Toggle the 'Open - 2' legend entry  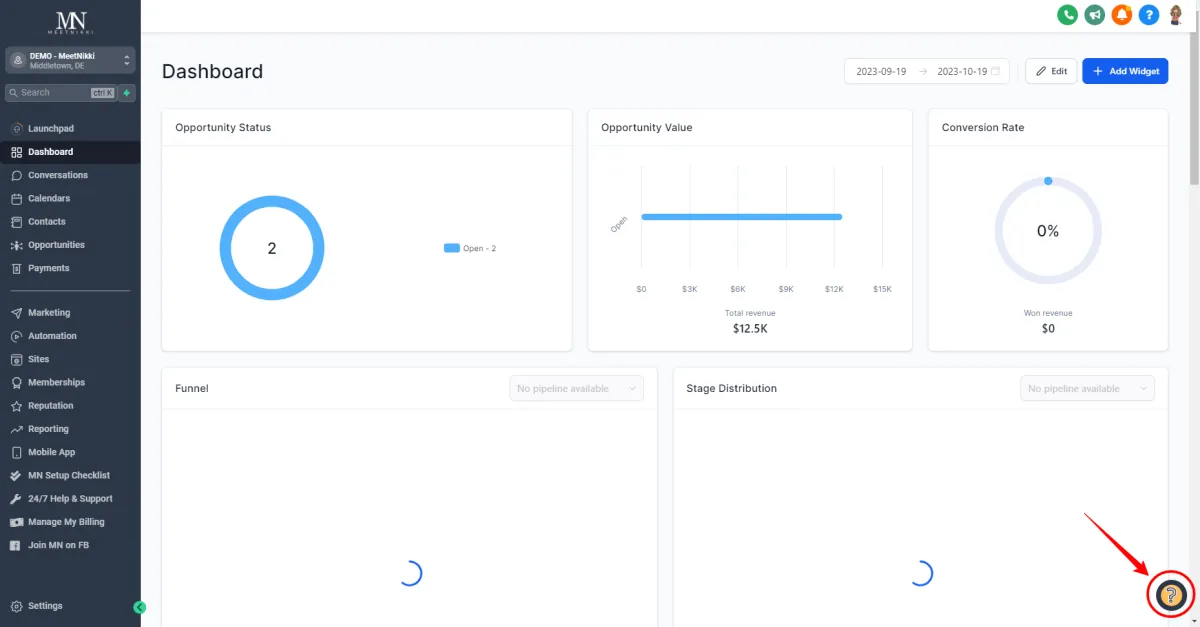[470, 248]
